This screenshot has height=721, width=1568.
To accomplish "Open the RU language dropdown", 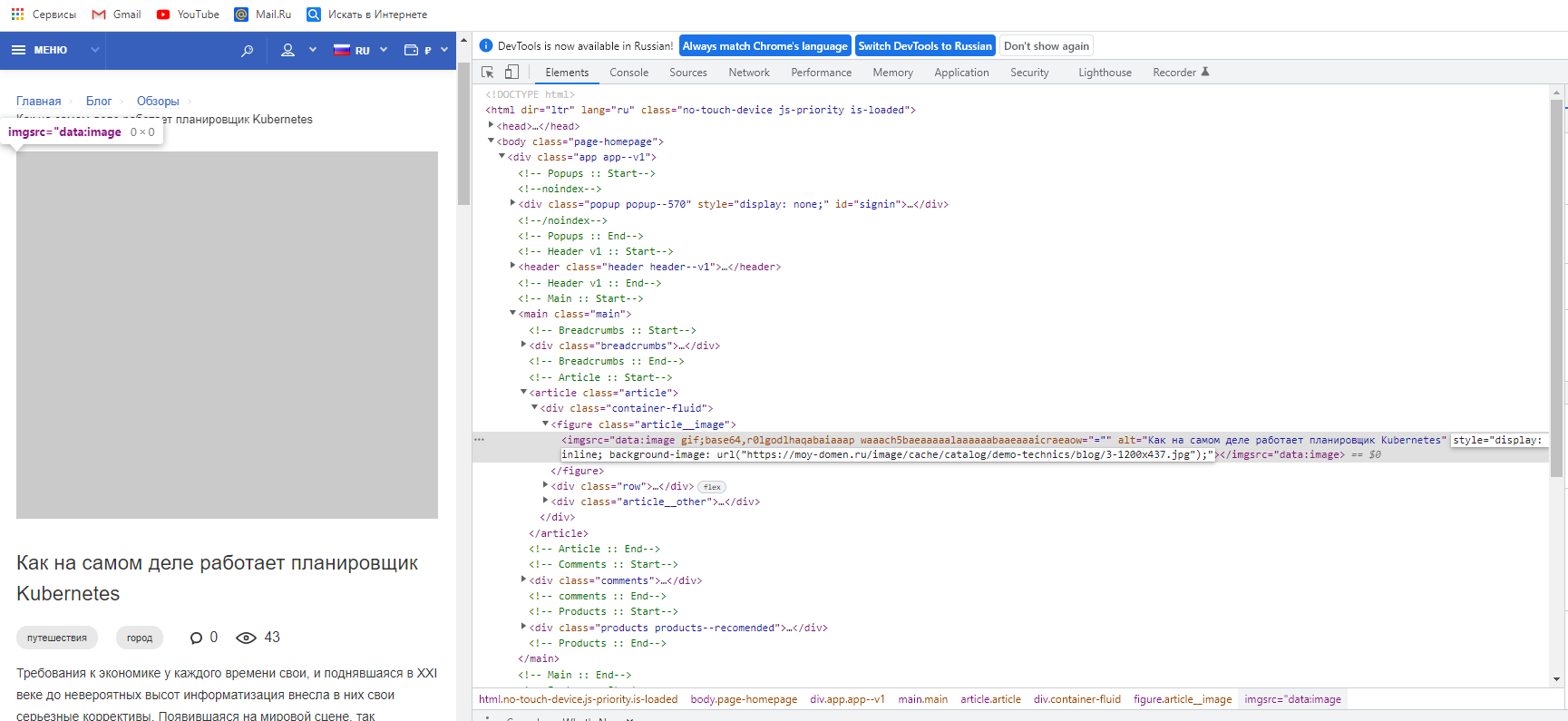I will point(361,51).
